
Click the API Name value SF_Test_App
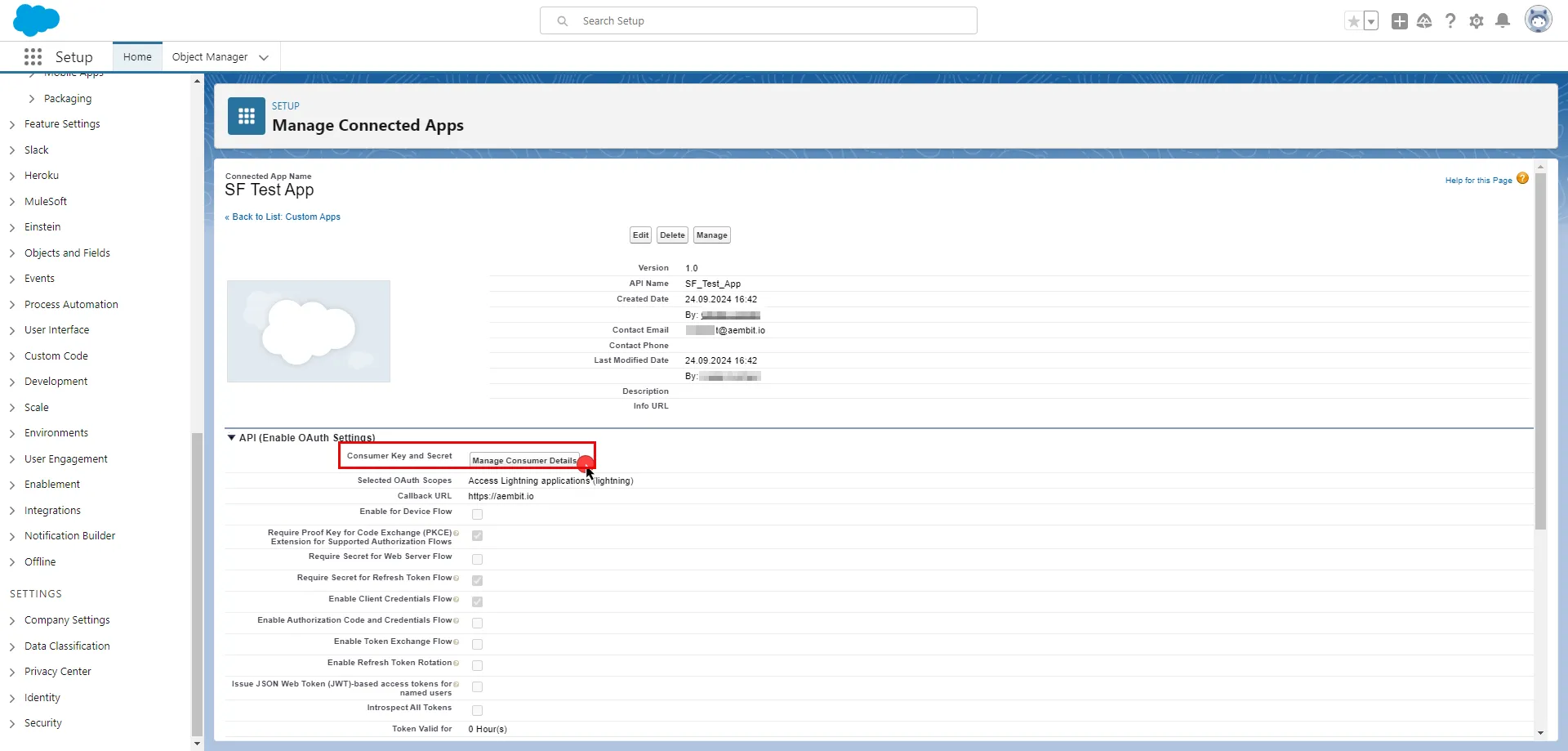713,284
